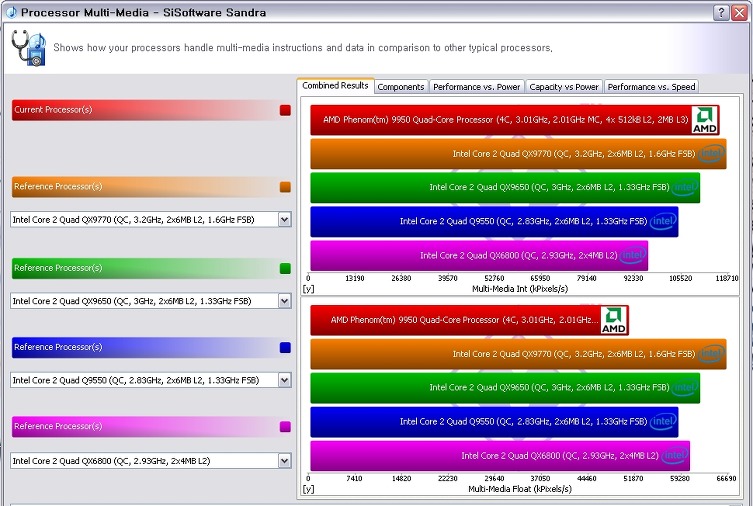Open the QX9770 reference processor dropdown arrow

(x=284, y=220)
